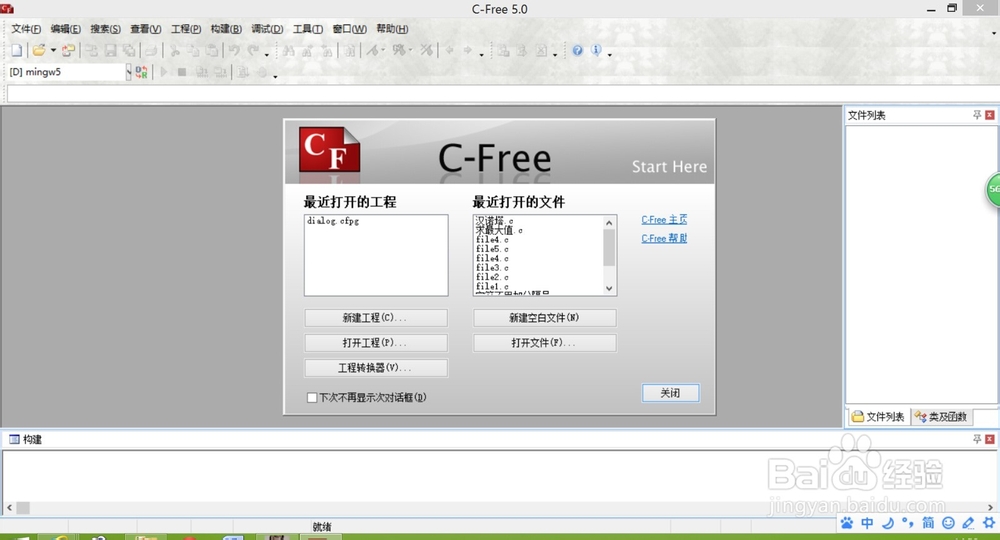
Task: Click 打开工程(P)... button
Action: [x=376, y=342]
